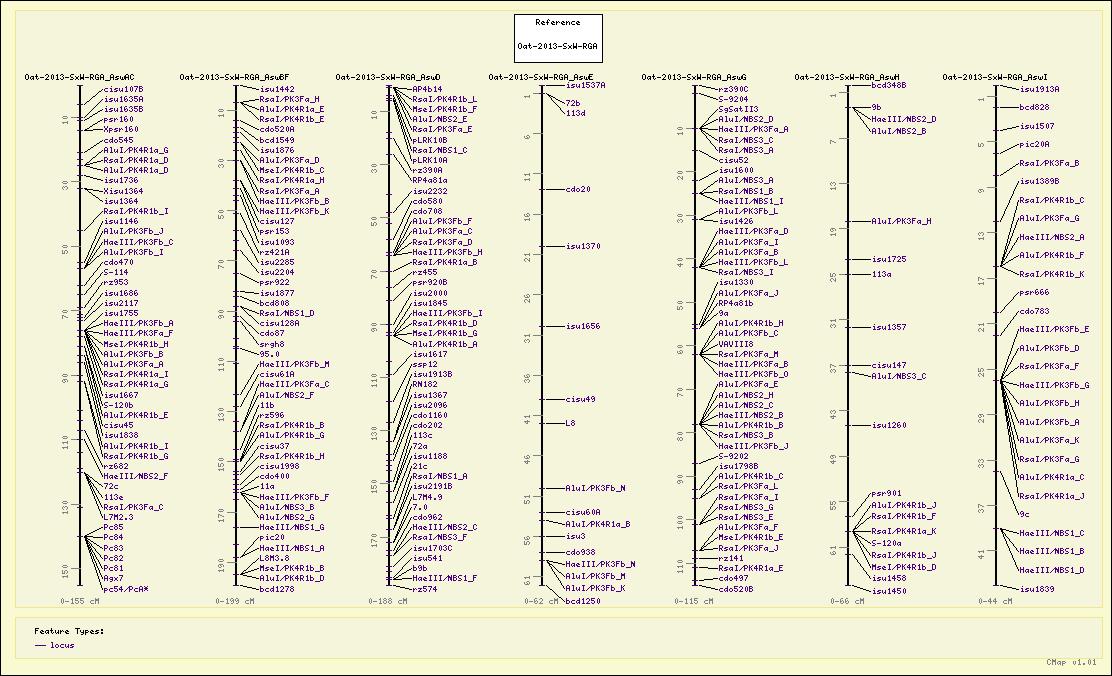Select the isu1839 locus on AsuI

(x=1037, y=590)
